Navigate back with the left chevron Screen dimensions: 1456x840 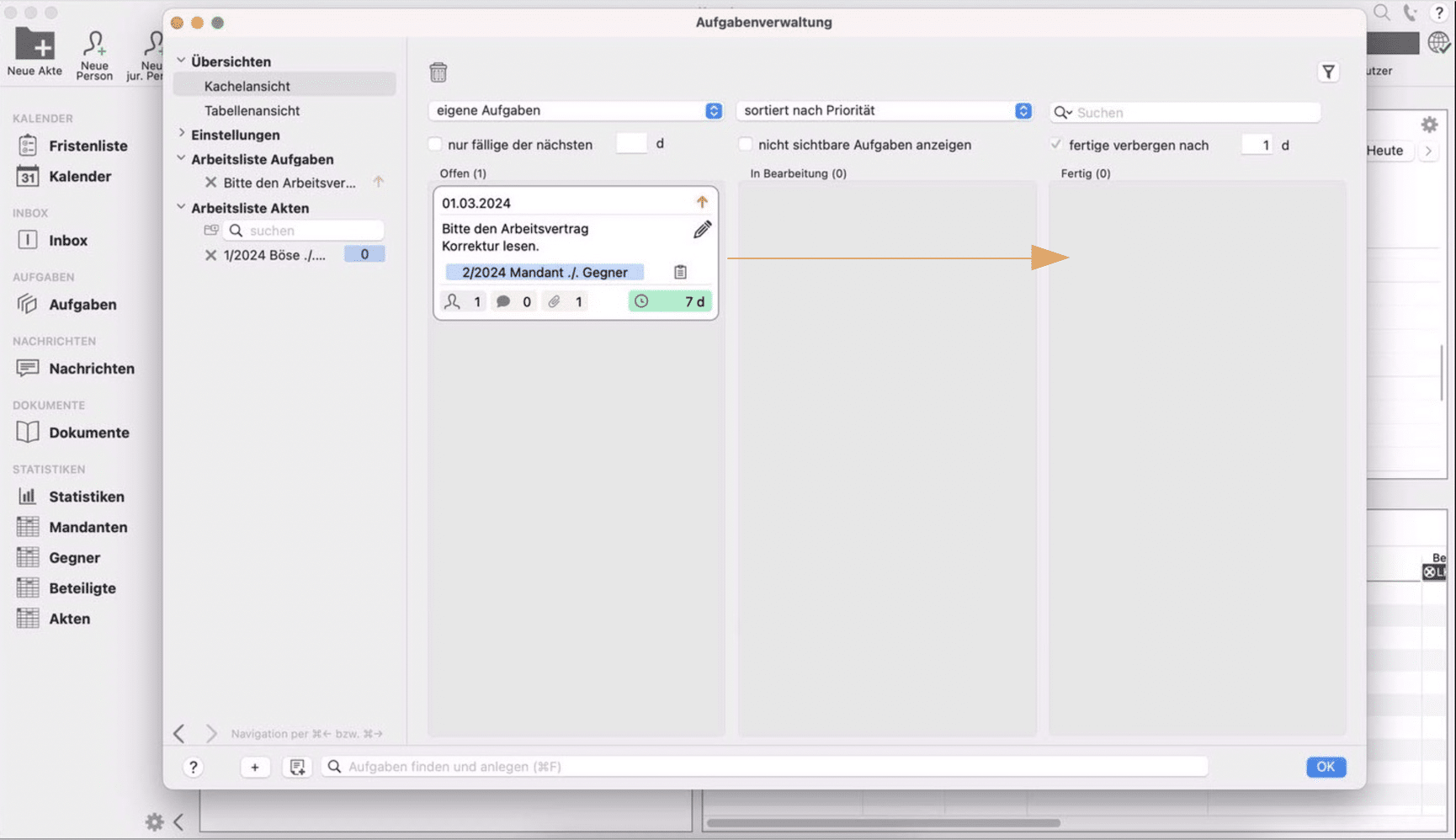(x=179, y=733)
